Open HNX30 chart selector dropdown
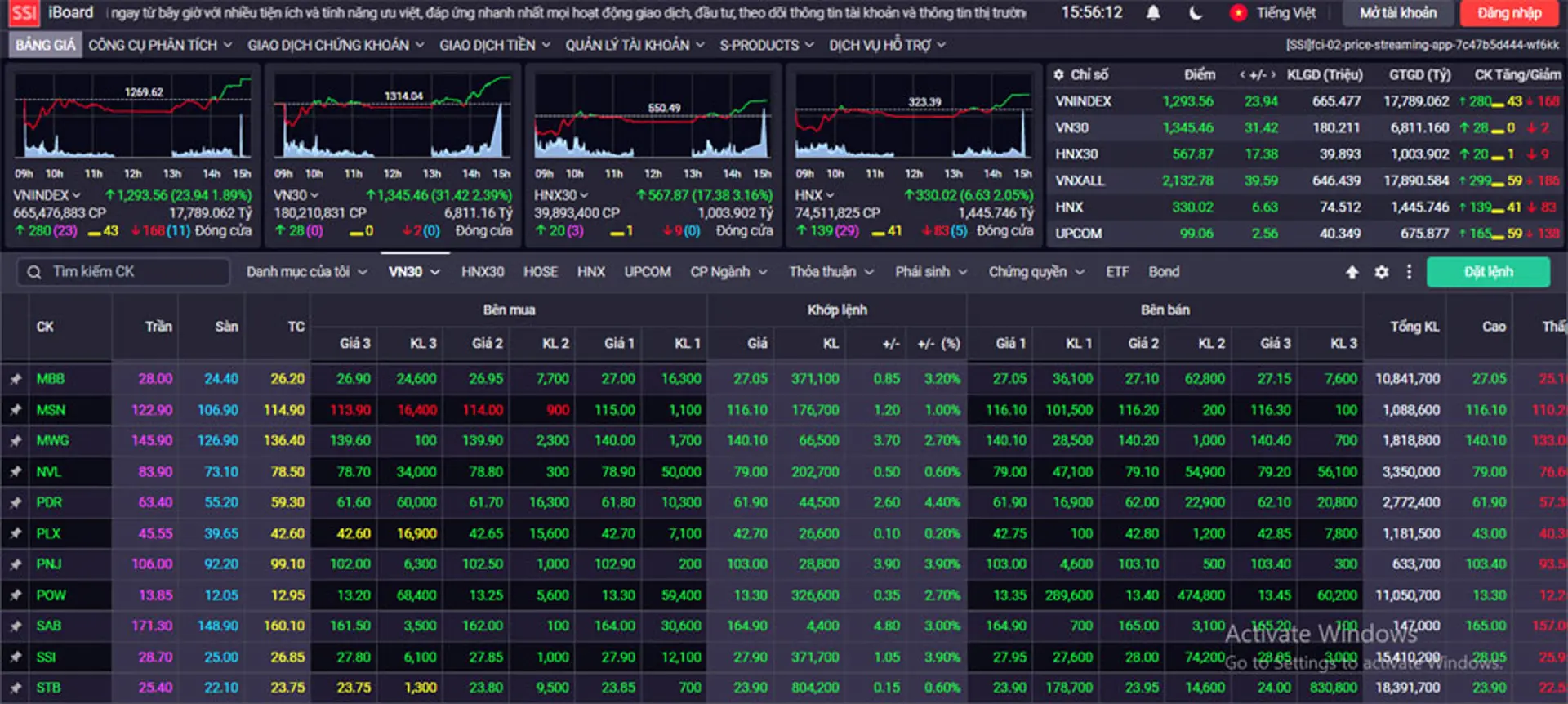The width and height of the screenshot is (1568, 704). point(561,195)
